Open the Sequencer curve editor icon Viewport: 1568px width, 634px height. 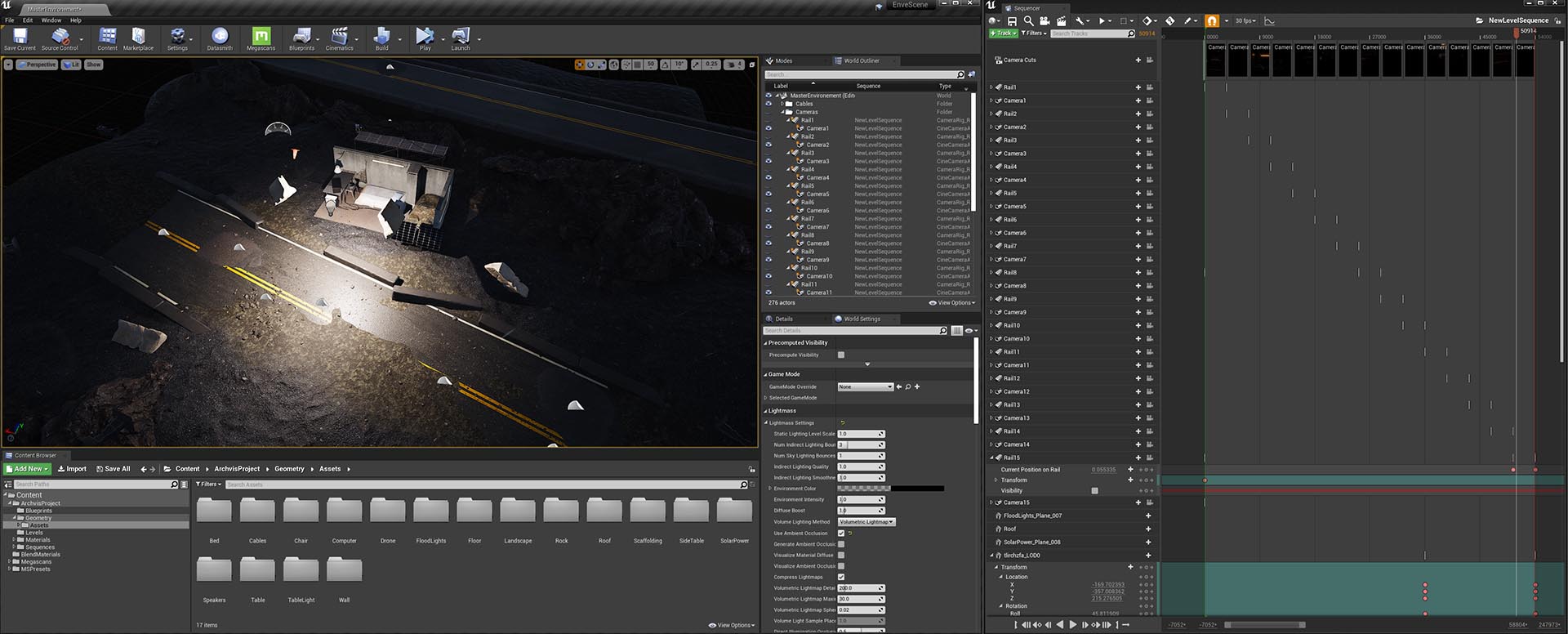click(x=1270, y=21)
